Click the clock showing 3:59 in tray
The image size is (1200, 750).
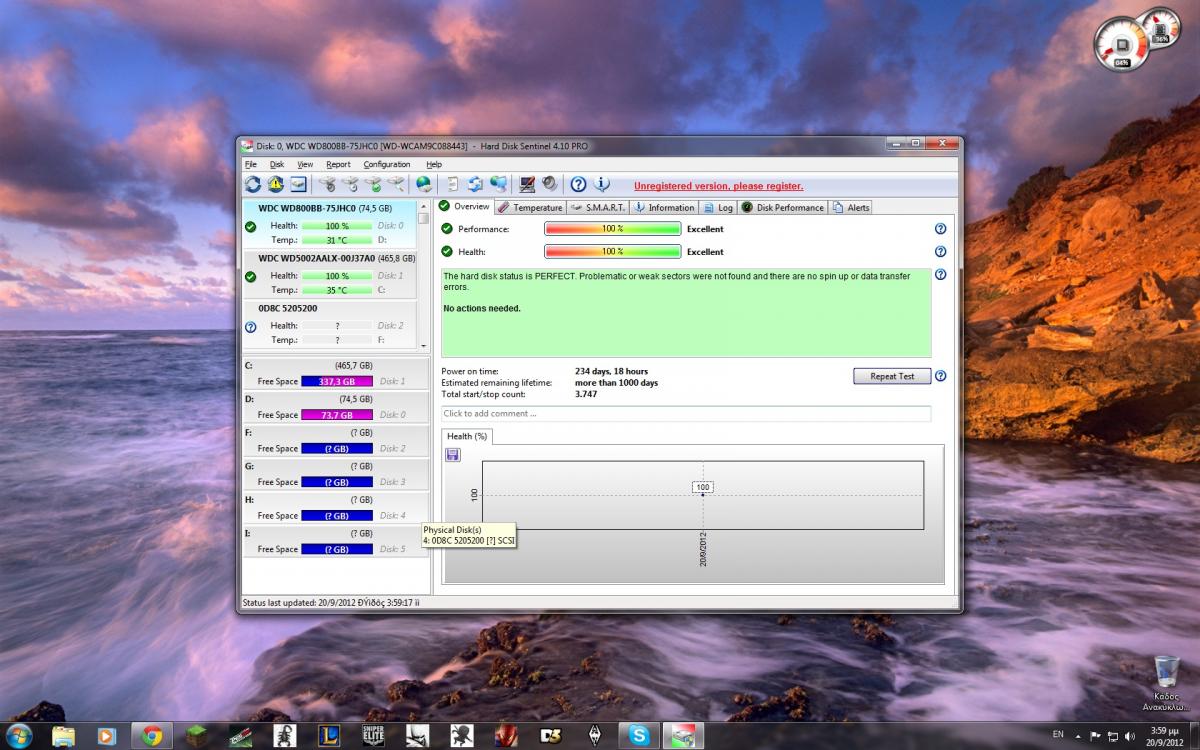[x=1165, y=735]
